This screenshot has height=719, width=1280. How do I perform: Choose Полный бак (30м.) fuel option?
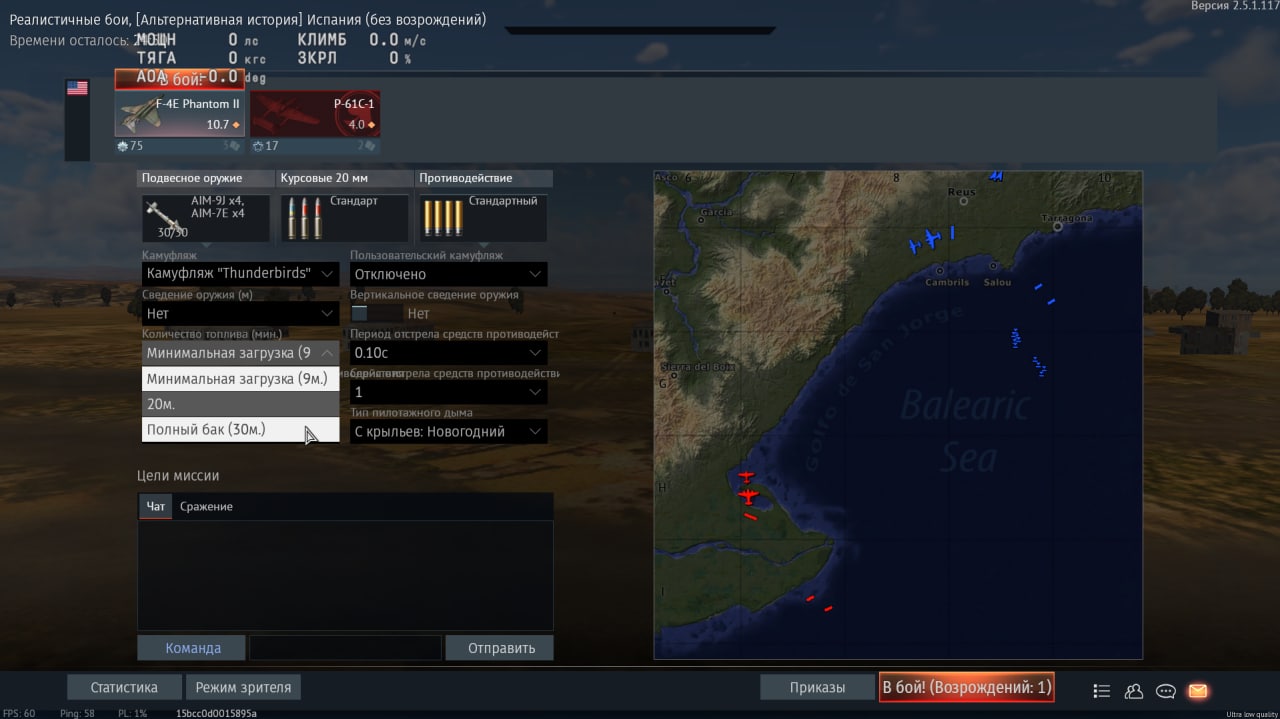click(x=240, y=429)
